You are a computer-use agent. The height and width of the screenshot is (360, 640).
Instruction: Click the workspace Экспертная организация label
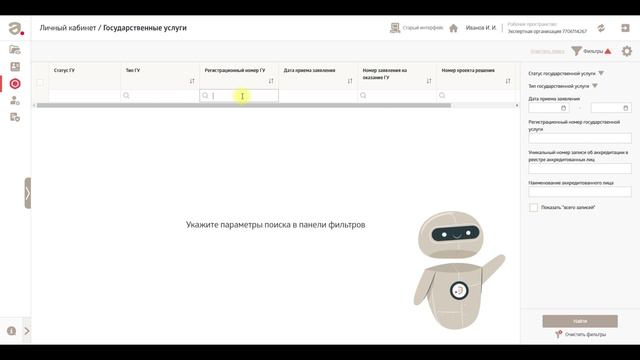click(x=547, y=31)
